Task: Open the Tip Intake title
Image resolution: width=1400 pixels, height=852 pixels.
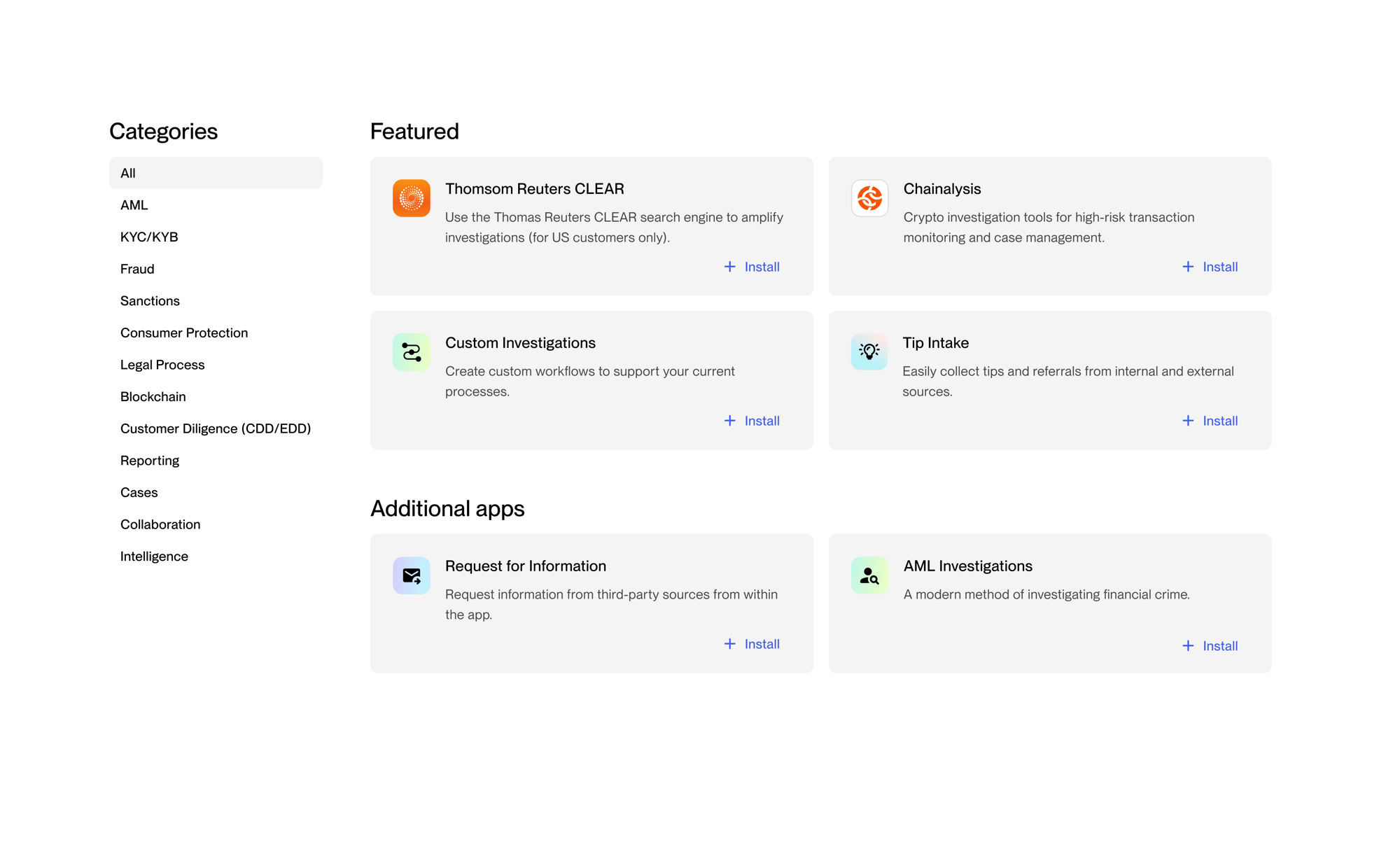Action: pos(935,343)
